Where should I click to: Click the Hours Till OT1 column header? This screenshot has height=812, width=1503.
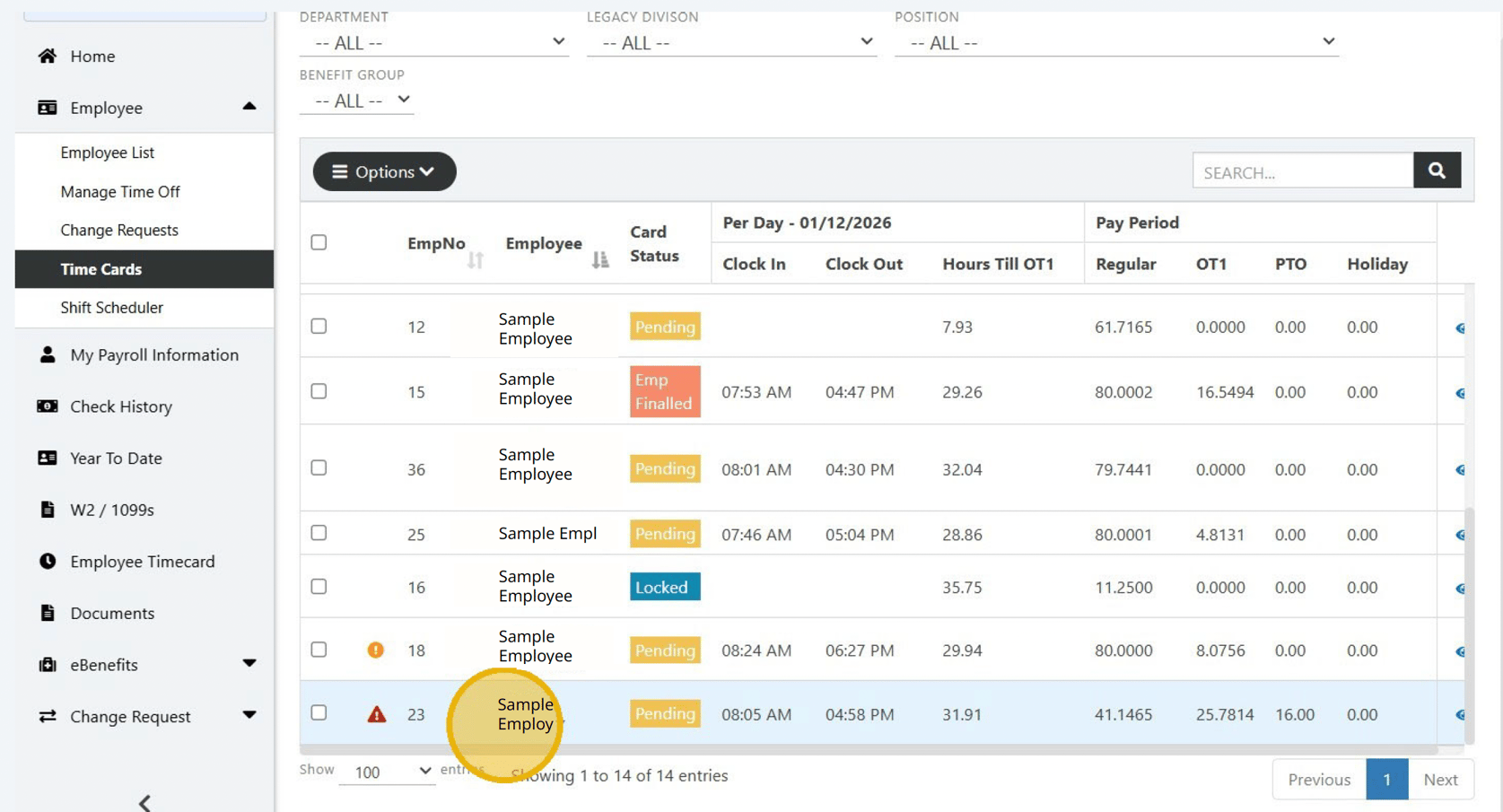pos(998,264)
